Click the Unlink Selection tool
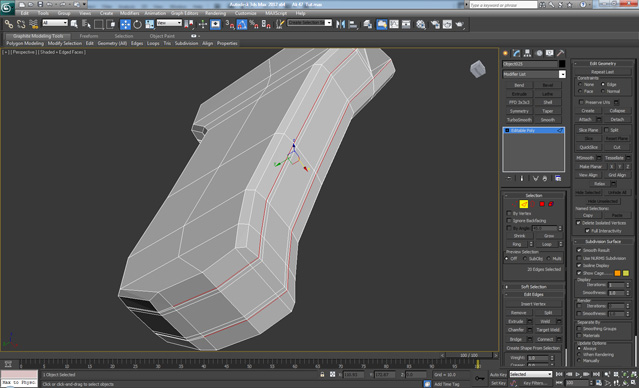The image size is (639, 388). (21, 24)
